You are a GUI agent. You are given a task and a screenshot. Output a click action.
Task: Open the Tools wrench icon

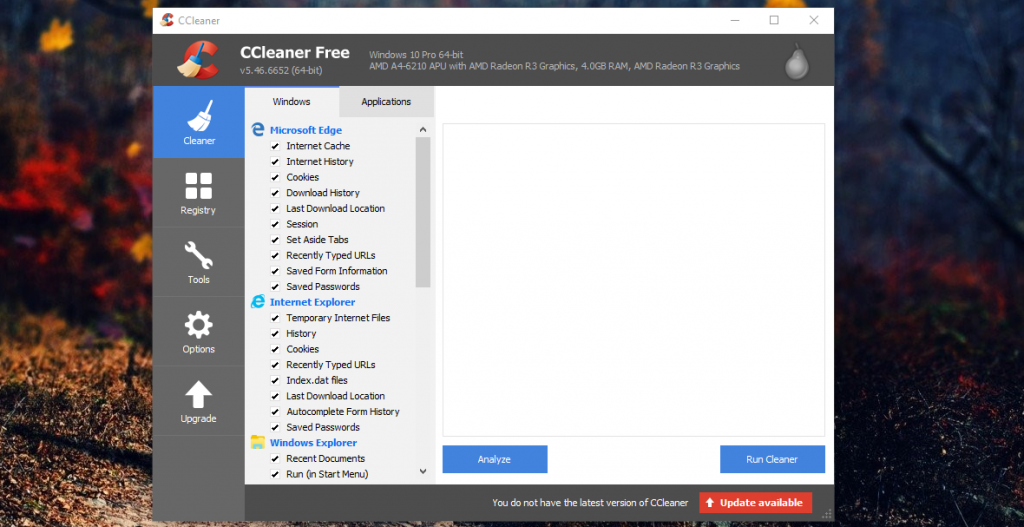coord(198,256)
